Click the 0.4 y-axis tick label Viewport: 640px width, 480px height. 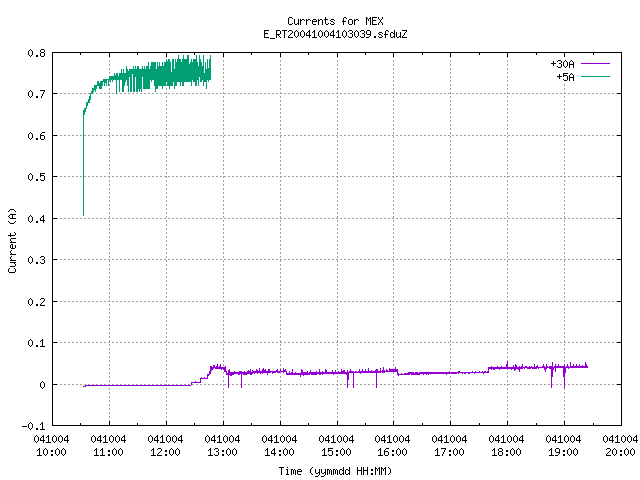[36, 219]
